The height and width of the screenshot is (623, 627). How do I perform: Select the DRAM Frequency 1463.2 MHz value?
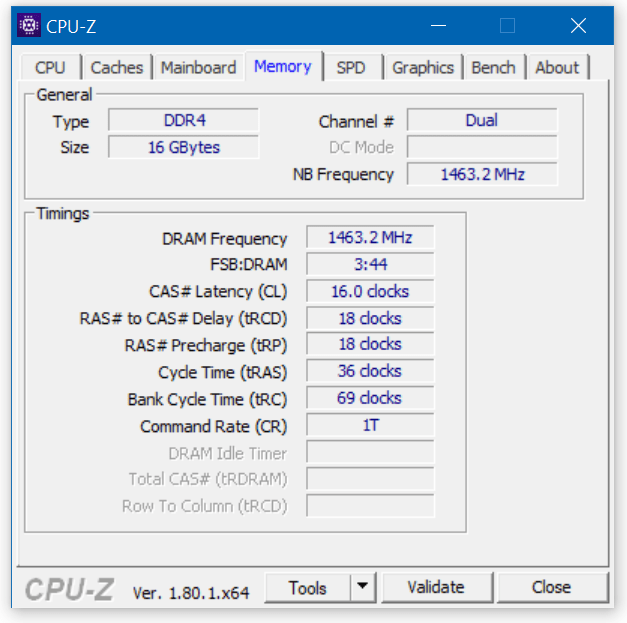[370, 238]
